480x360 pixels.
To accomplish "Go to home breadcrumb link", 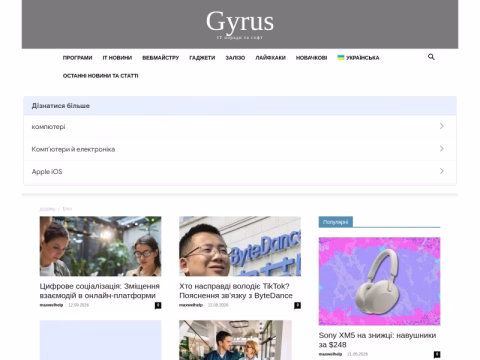I will [x=47, y=209].
